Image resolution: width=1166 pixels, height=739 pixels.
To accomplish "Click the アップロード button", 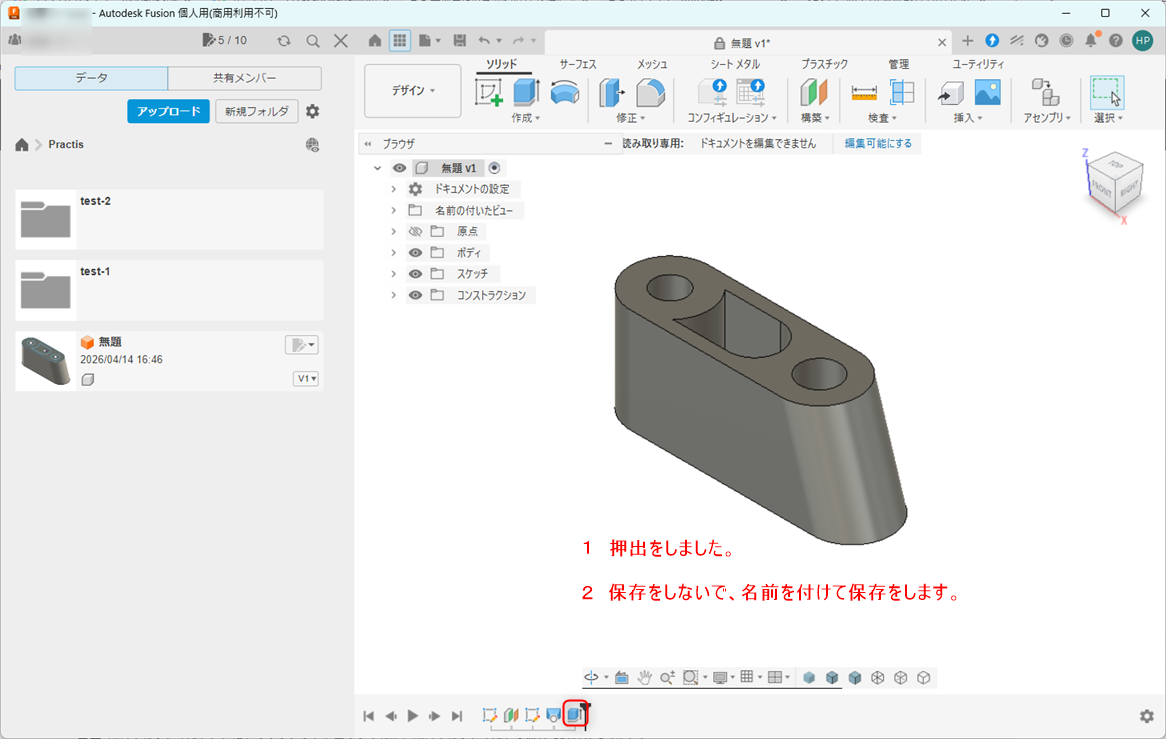I will (169, 112).
